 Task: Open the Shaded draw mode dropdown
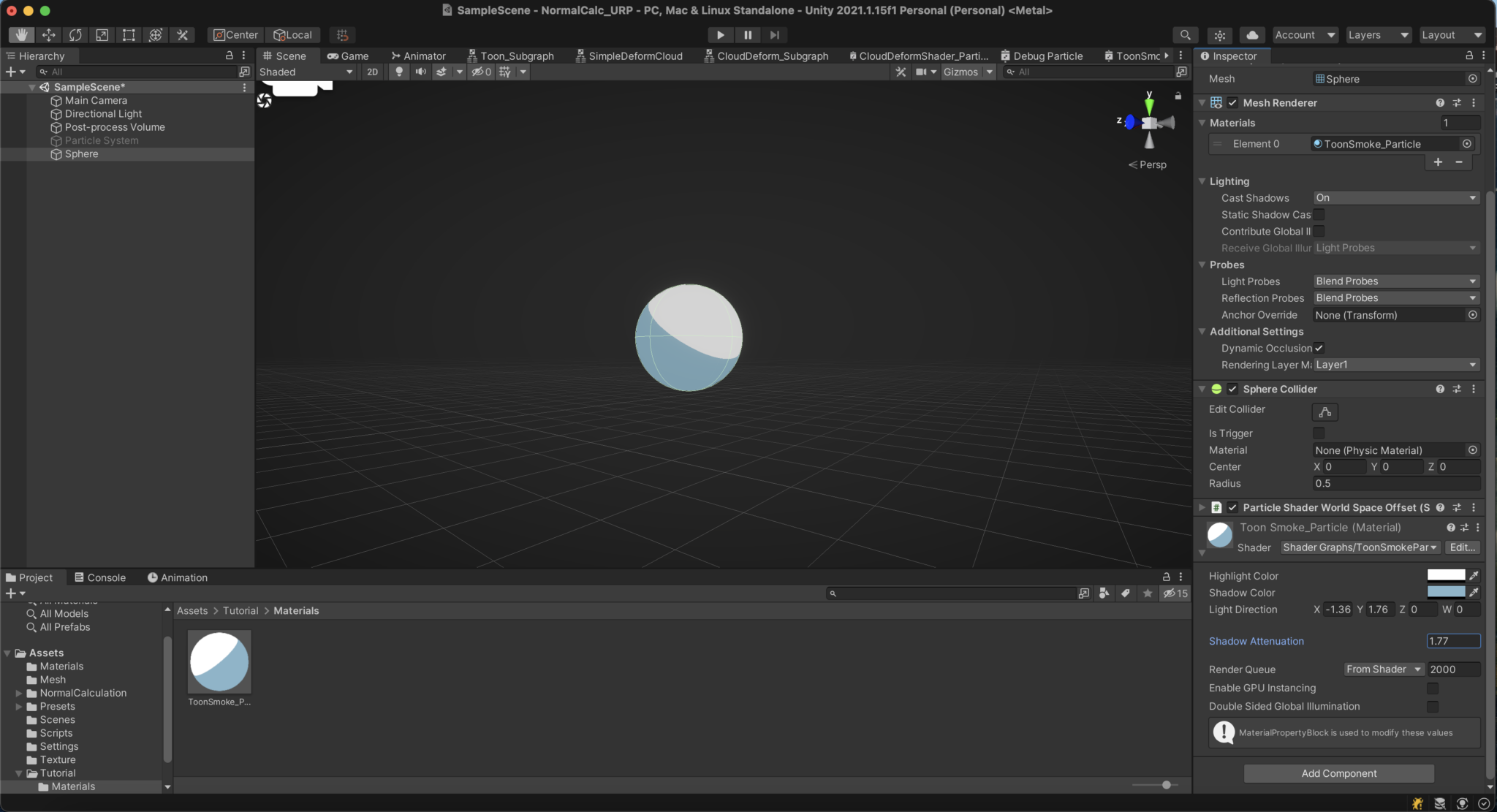coord(304,72)
